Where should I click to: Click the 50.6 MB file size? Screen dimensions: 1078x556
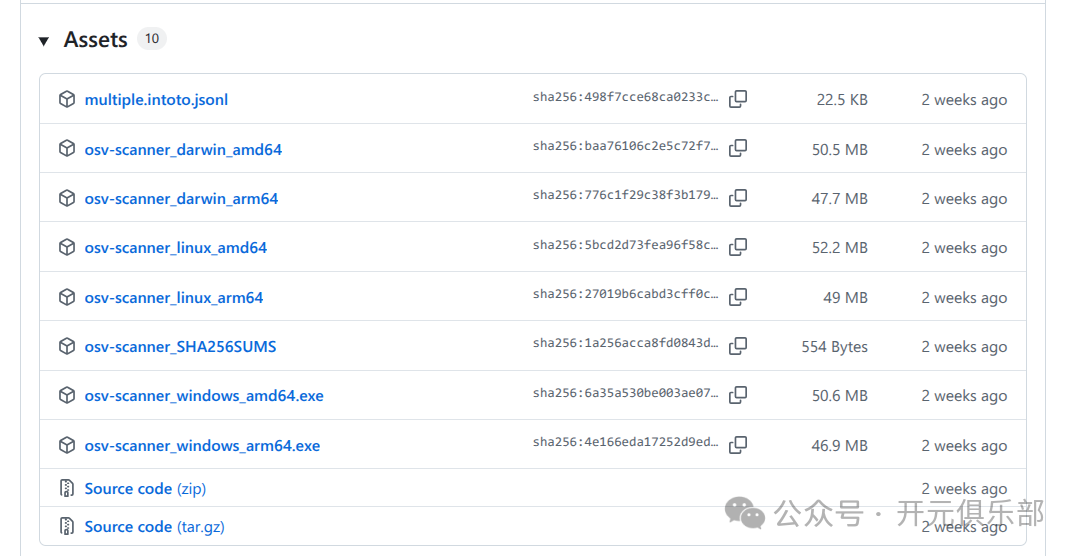click(x=839, y=397)
